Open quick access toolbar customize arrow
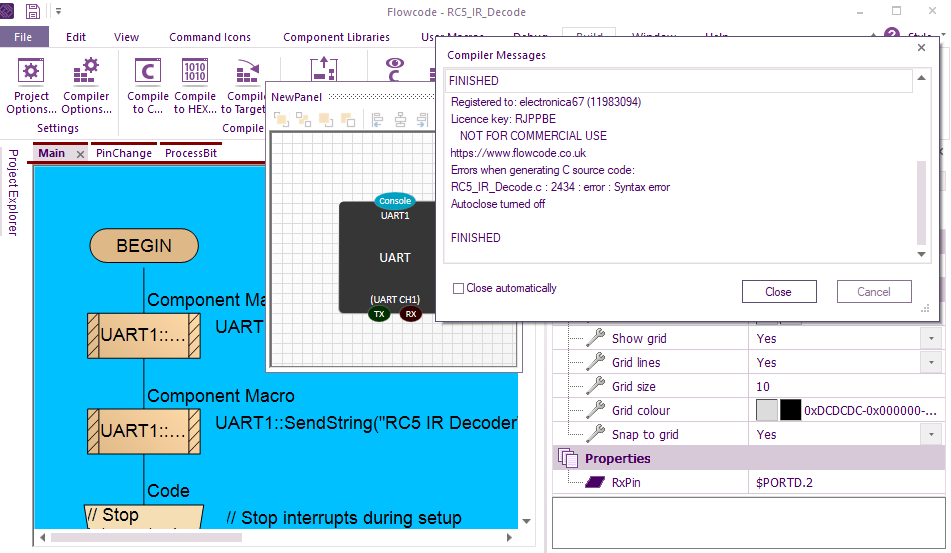 (58, 11)
